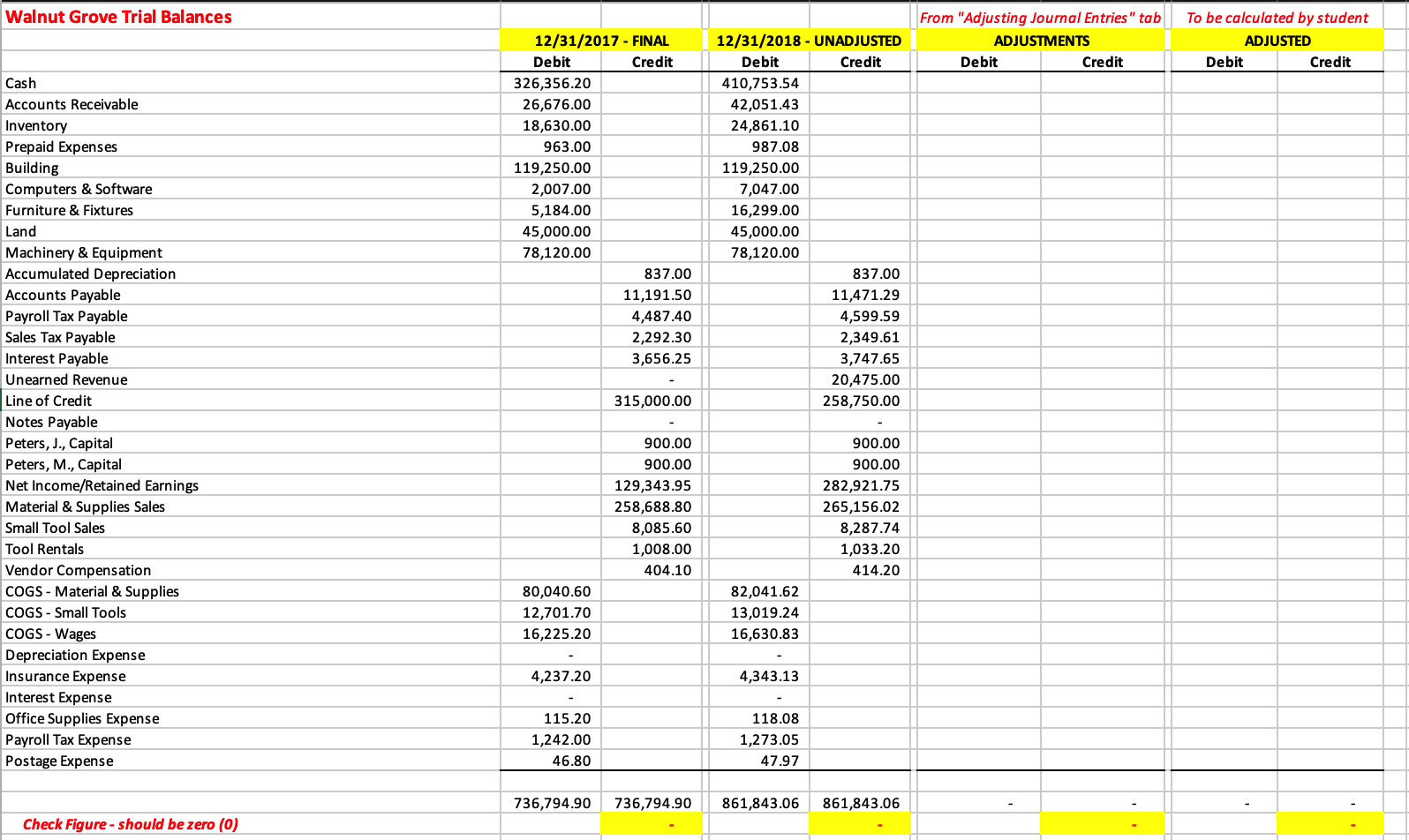
Task: Click Adjustments Debit cell for Interest Expense
Action: 979,697
